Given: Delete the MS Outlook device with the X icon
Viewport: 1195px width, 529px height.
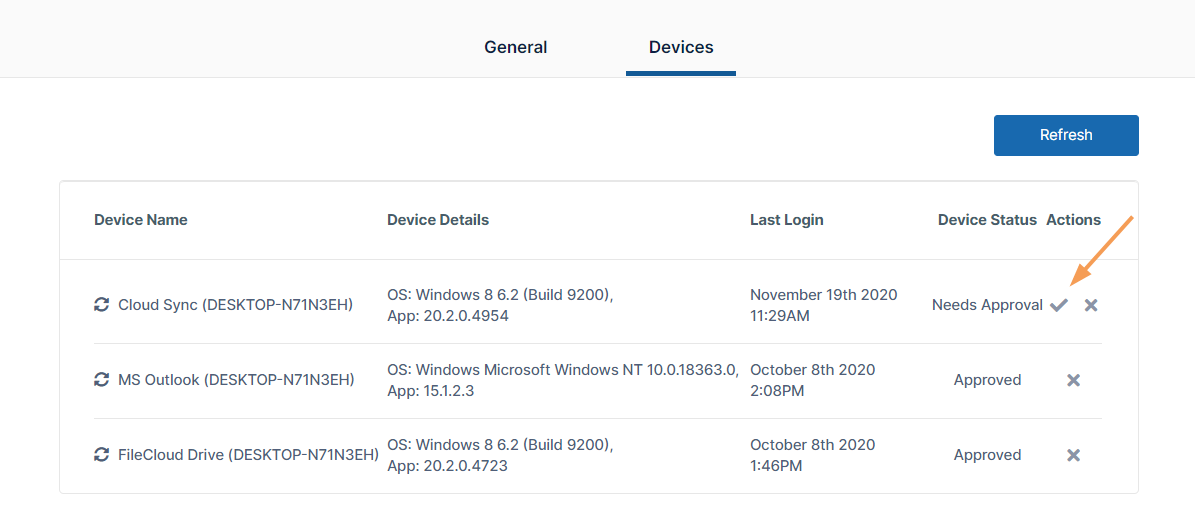Looking at the screenshot, I should (1073, 380).
